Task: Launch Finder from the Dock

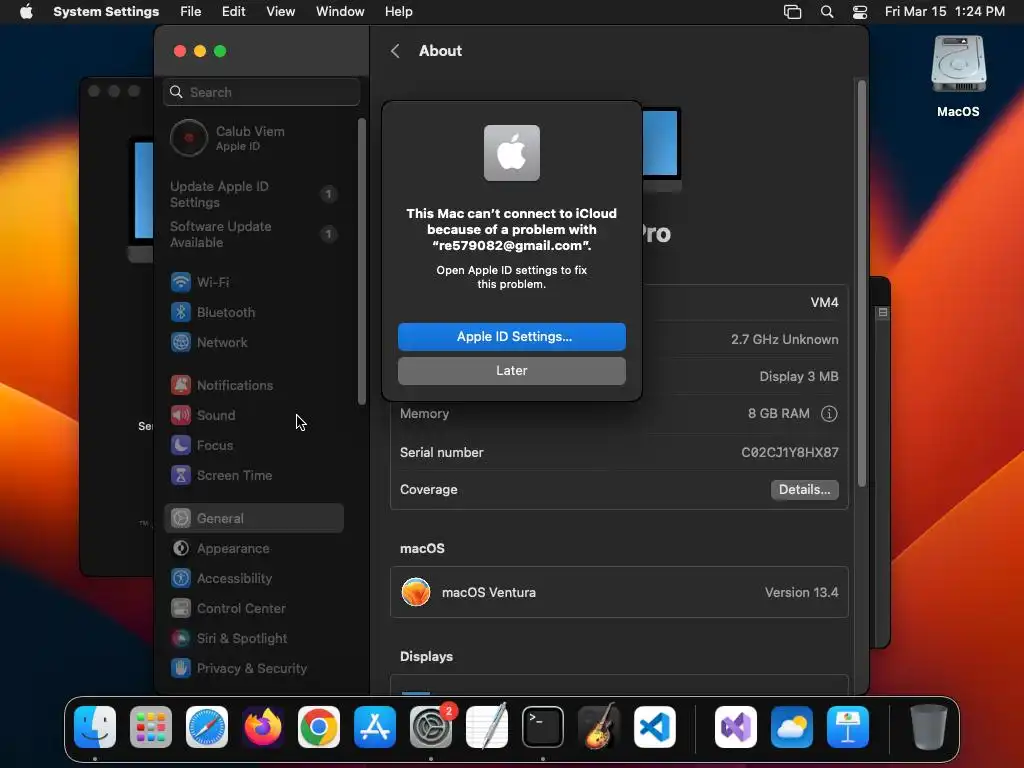Action: tap(95, 727)
